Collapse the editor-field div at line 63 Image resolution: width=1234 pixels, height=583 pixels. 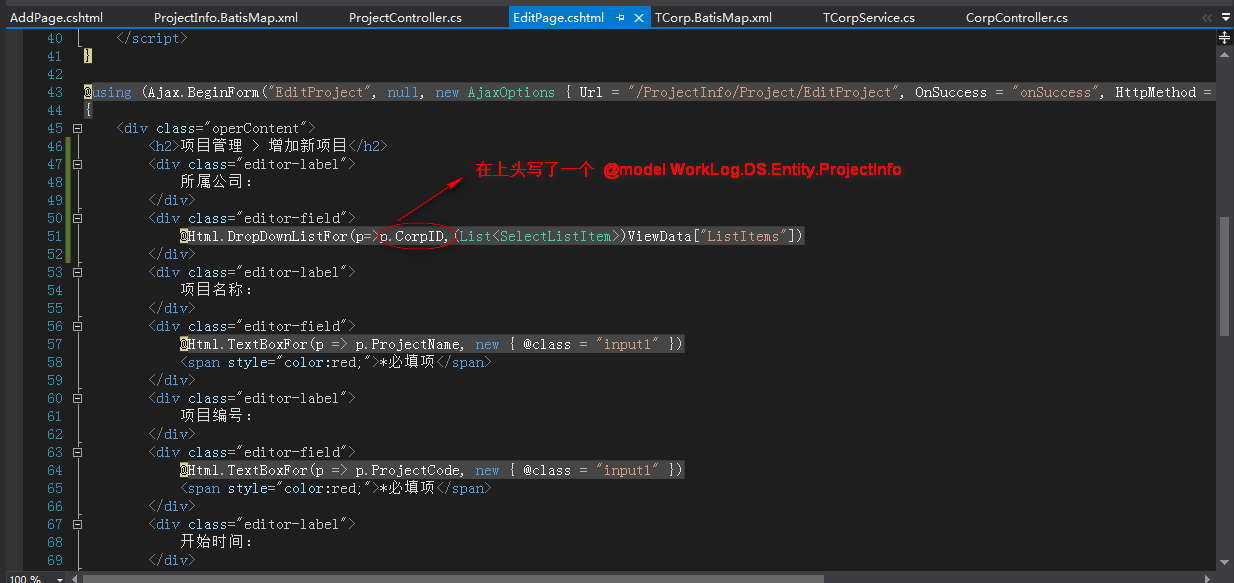point(77,452)
